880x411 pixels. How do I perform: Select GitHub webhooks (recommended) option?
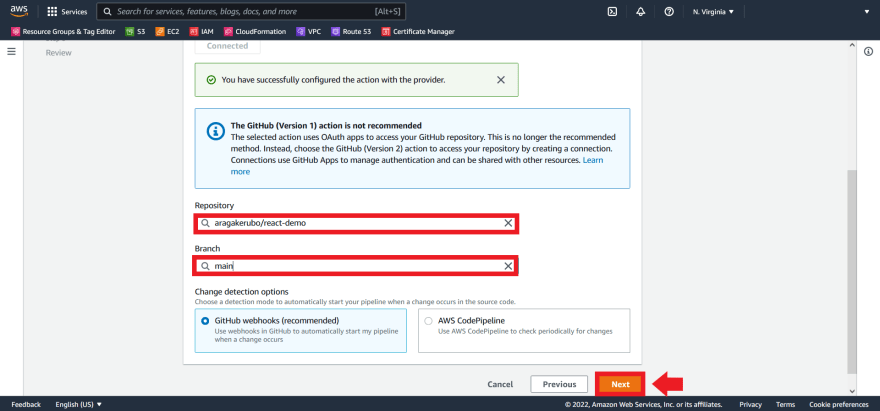[x=300, y=330]
